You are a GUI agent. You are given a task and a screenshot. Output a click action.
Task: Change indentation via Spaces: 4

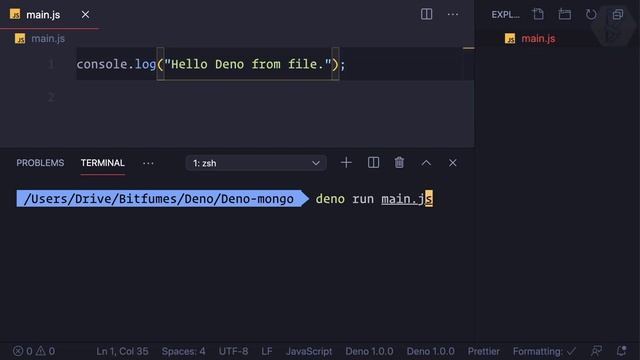tap(183, 351)
